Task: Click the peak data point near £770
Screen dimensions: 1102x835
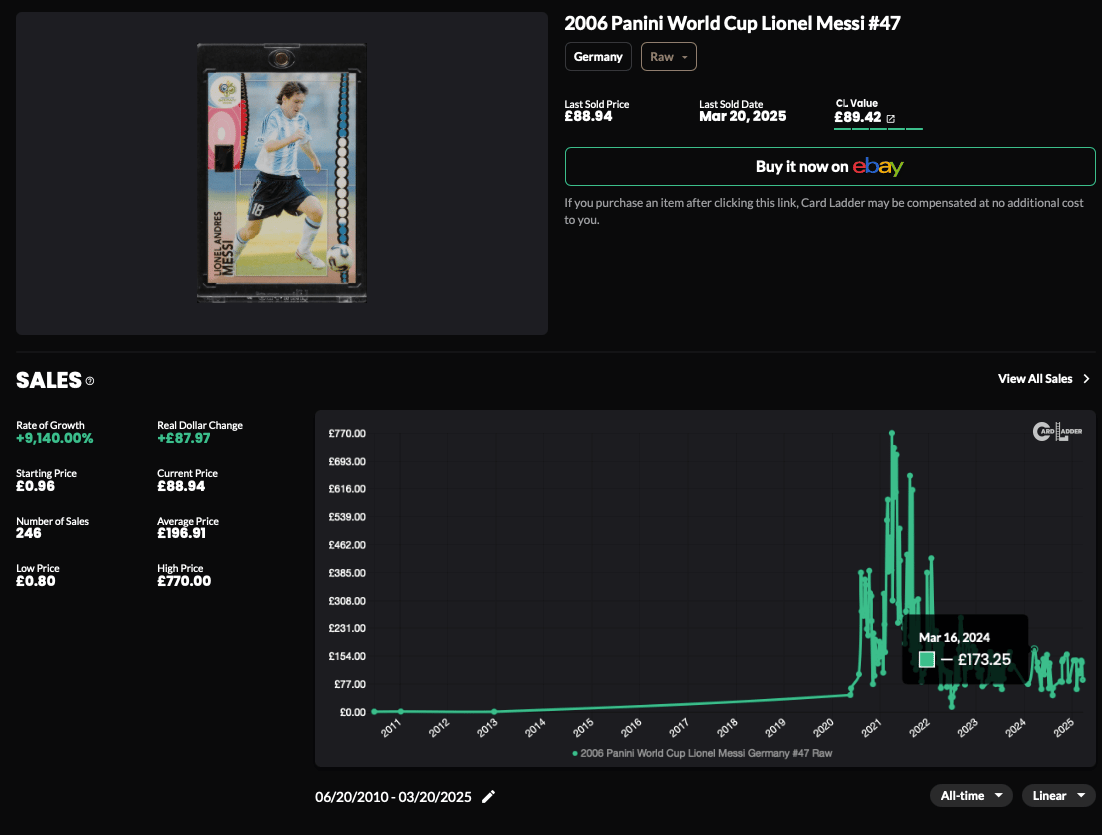Action: [x=892, y=433]
